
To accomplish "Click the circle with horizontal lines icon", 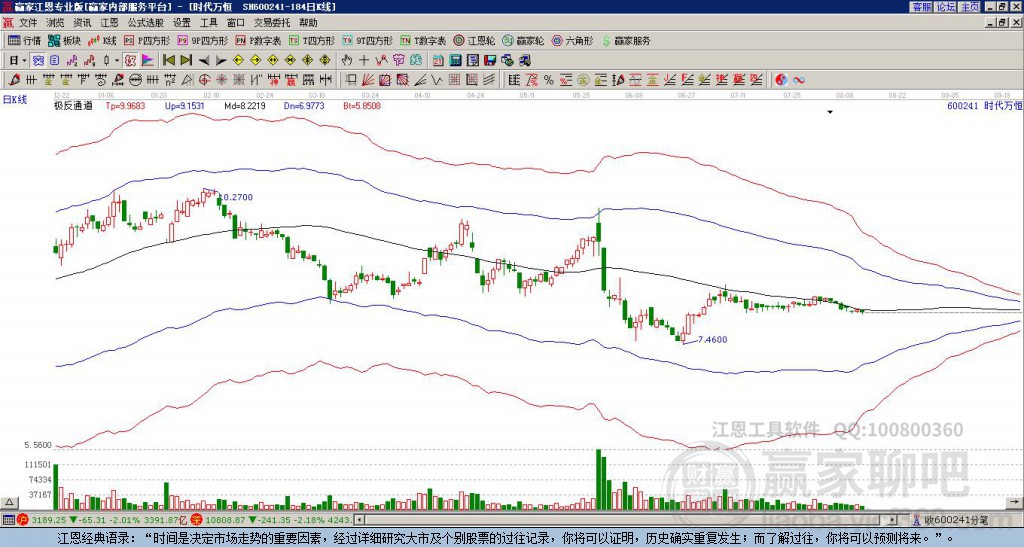I will pyautogui.click(x=135, y=80).
